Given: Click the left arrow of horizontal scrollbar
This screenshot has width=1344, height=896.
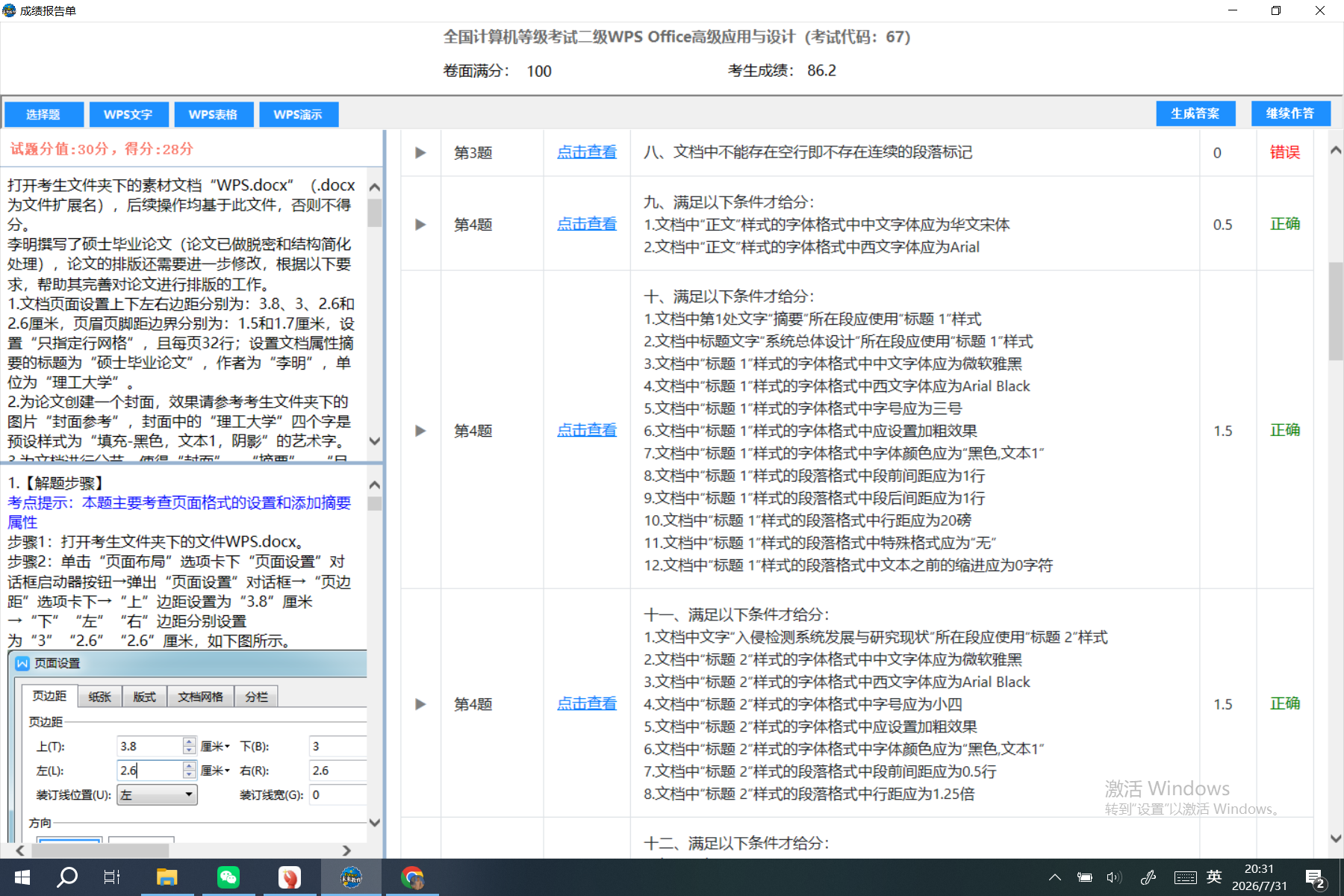Looking at the screenshot, I should tap(20, 850).
